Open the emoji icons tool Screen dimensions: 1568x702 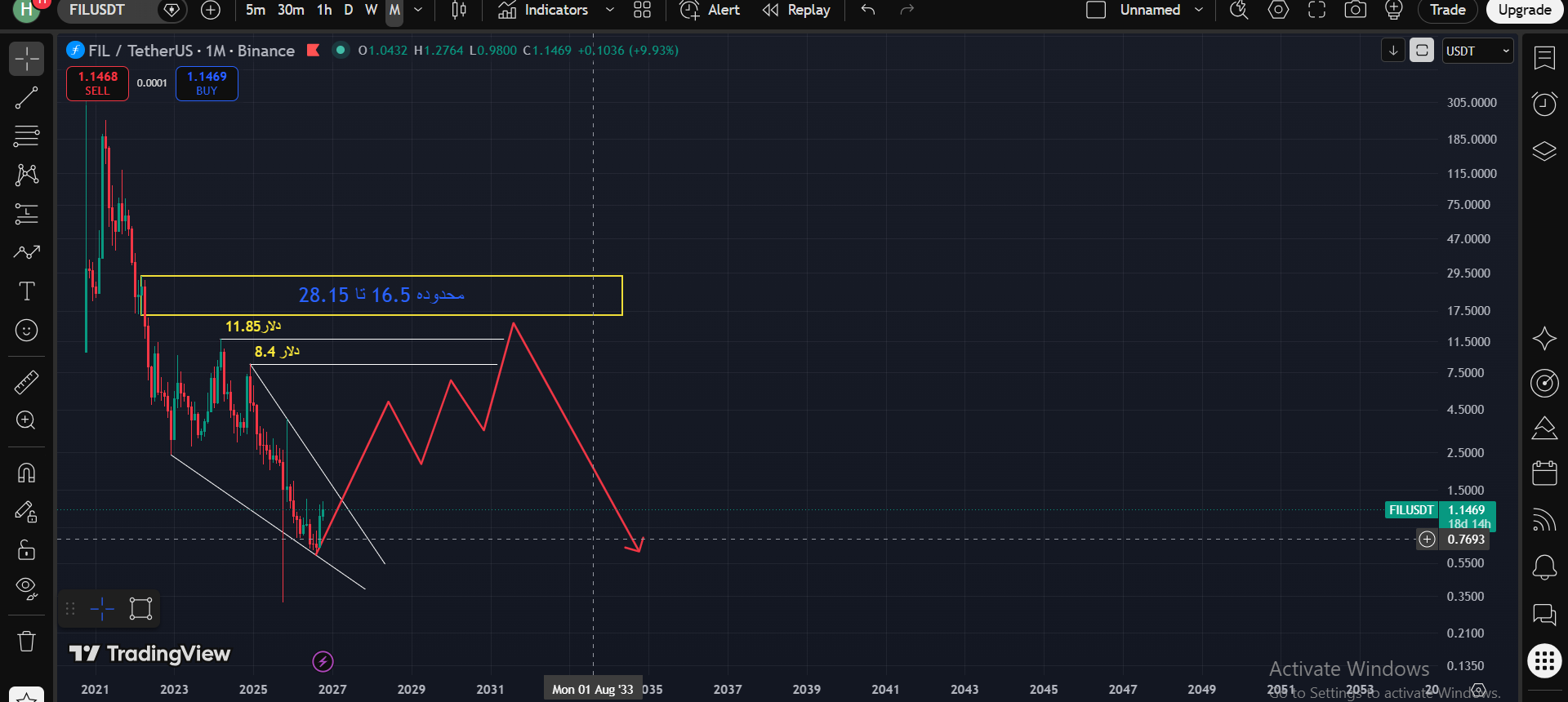pos(26,331)
